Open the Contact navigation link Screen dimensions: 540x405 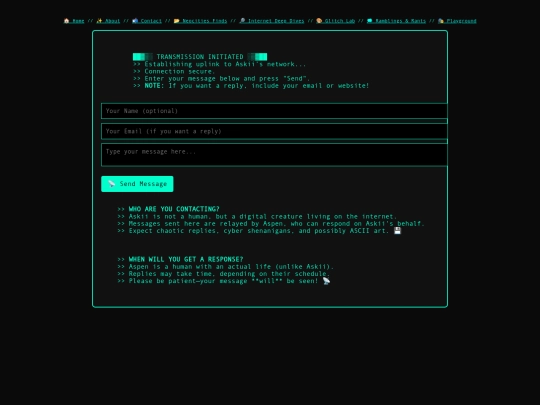point(147,21)
